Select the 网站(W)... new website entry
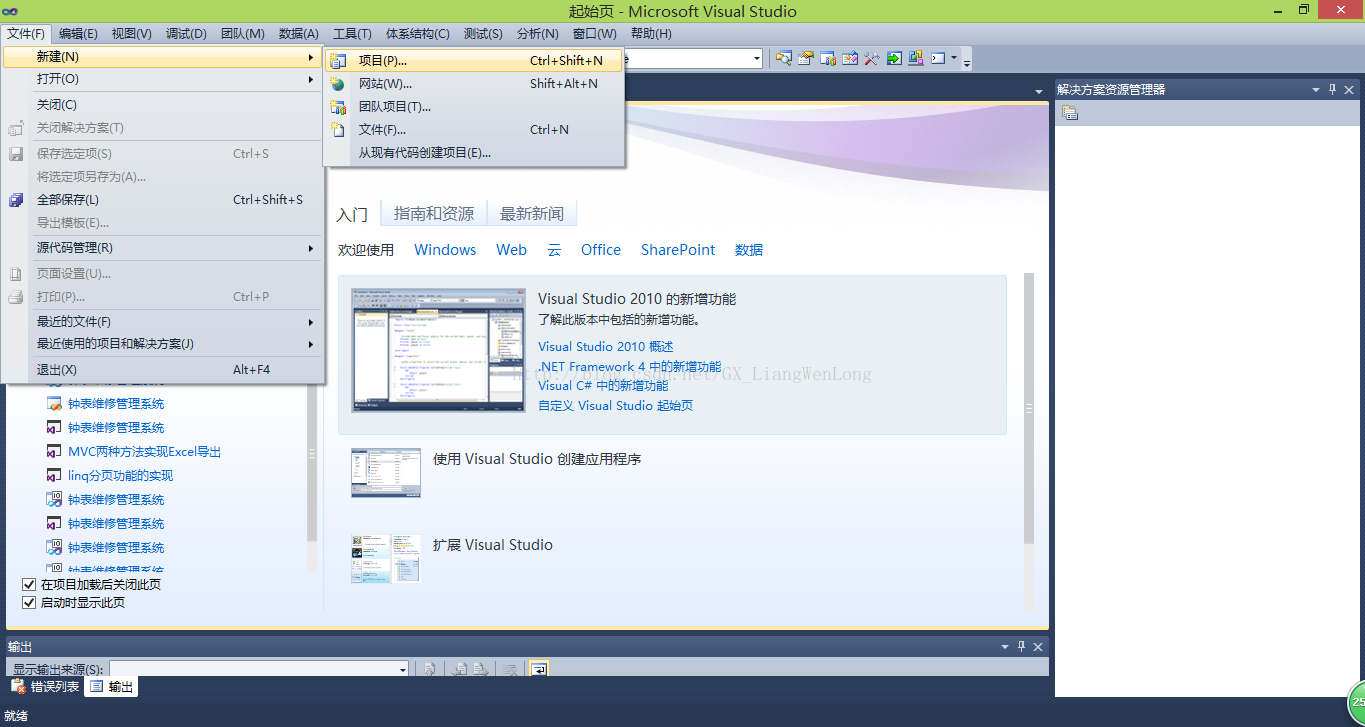 click(x=474, y=83)
